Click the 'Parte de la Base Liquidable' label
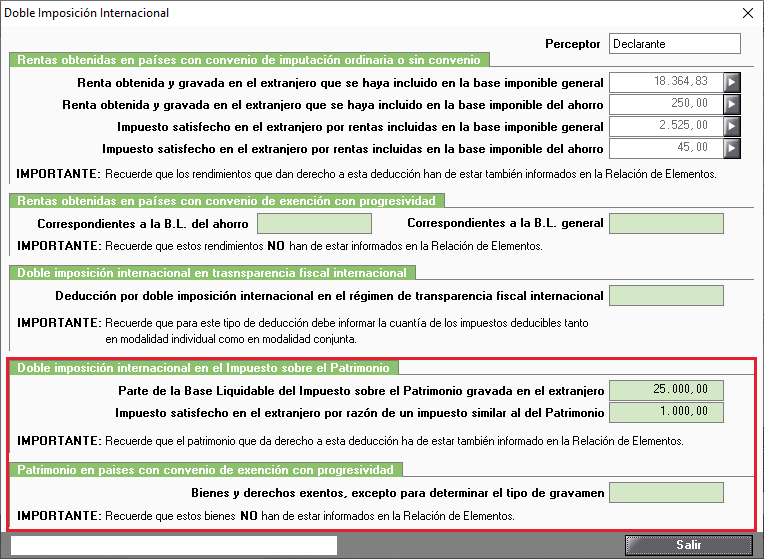 (361, 391)
